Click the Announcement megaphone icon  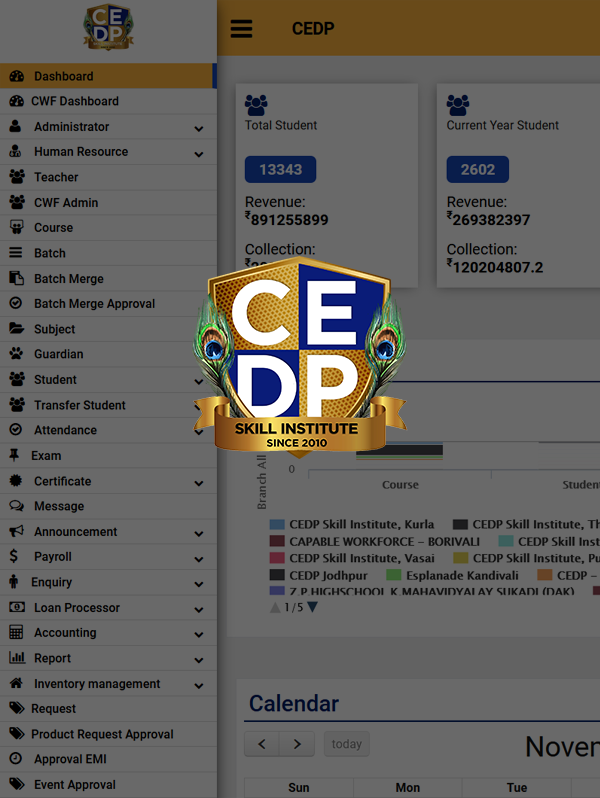tap(16, 531)
